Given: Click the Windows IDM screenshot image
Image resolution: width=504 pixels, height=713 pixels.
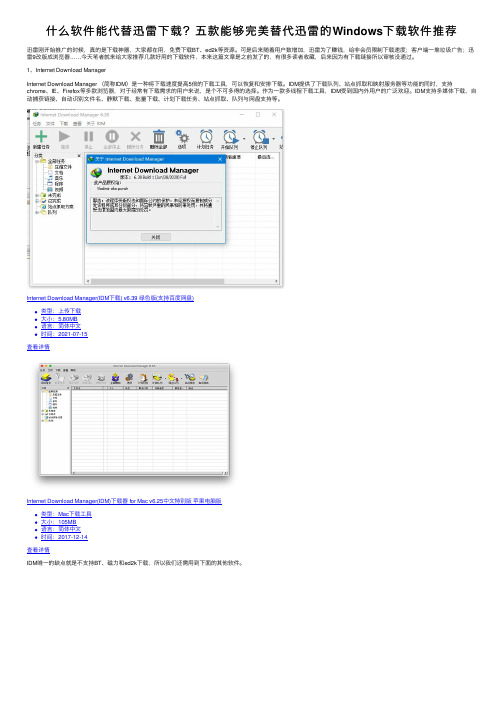Looking at the screenshot, I should click(x=156, y=198).
